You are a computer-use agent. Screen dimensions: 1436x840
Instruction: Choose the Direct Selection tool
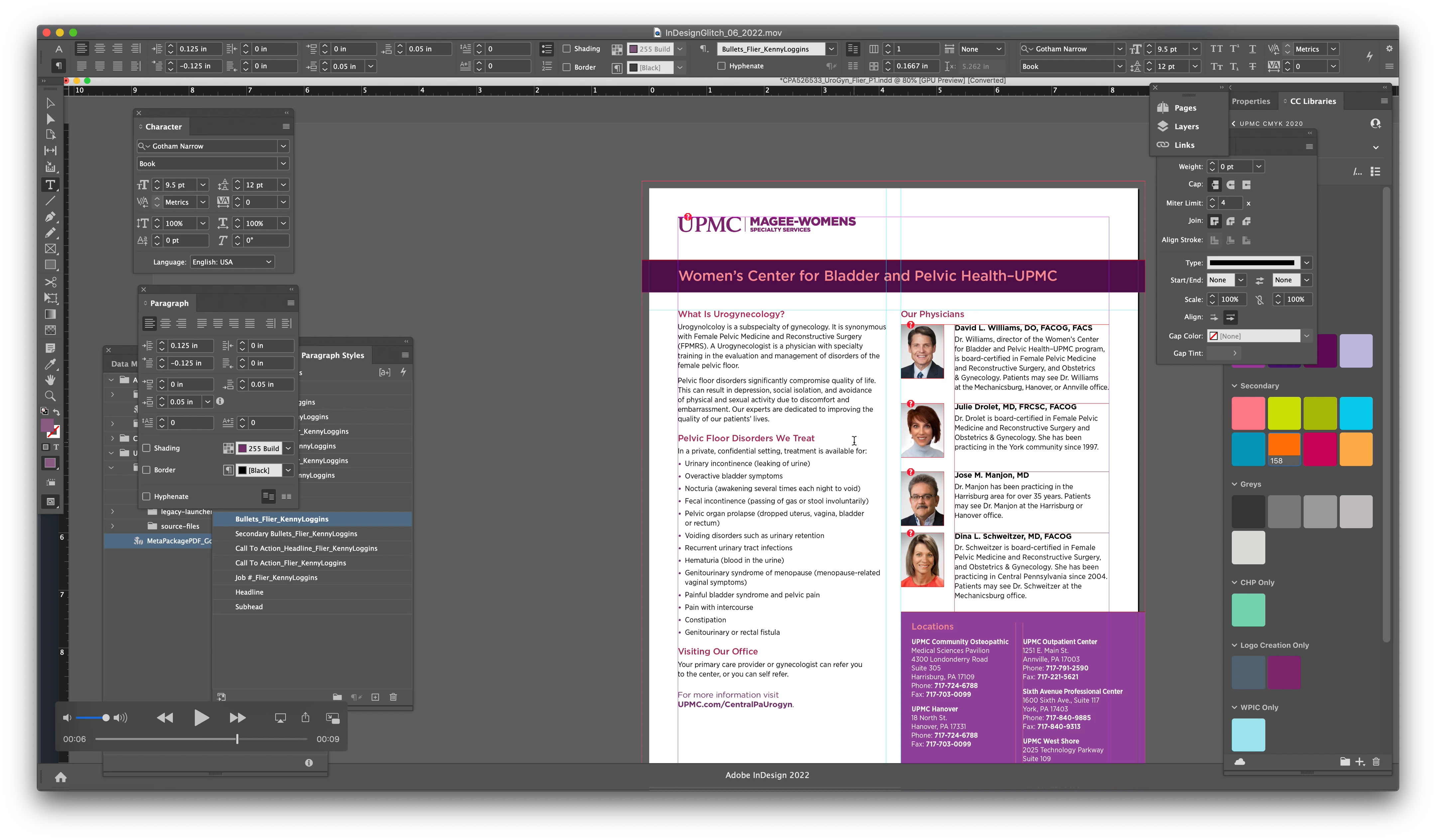coord(50,119)
